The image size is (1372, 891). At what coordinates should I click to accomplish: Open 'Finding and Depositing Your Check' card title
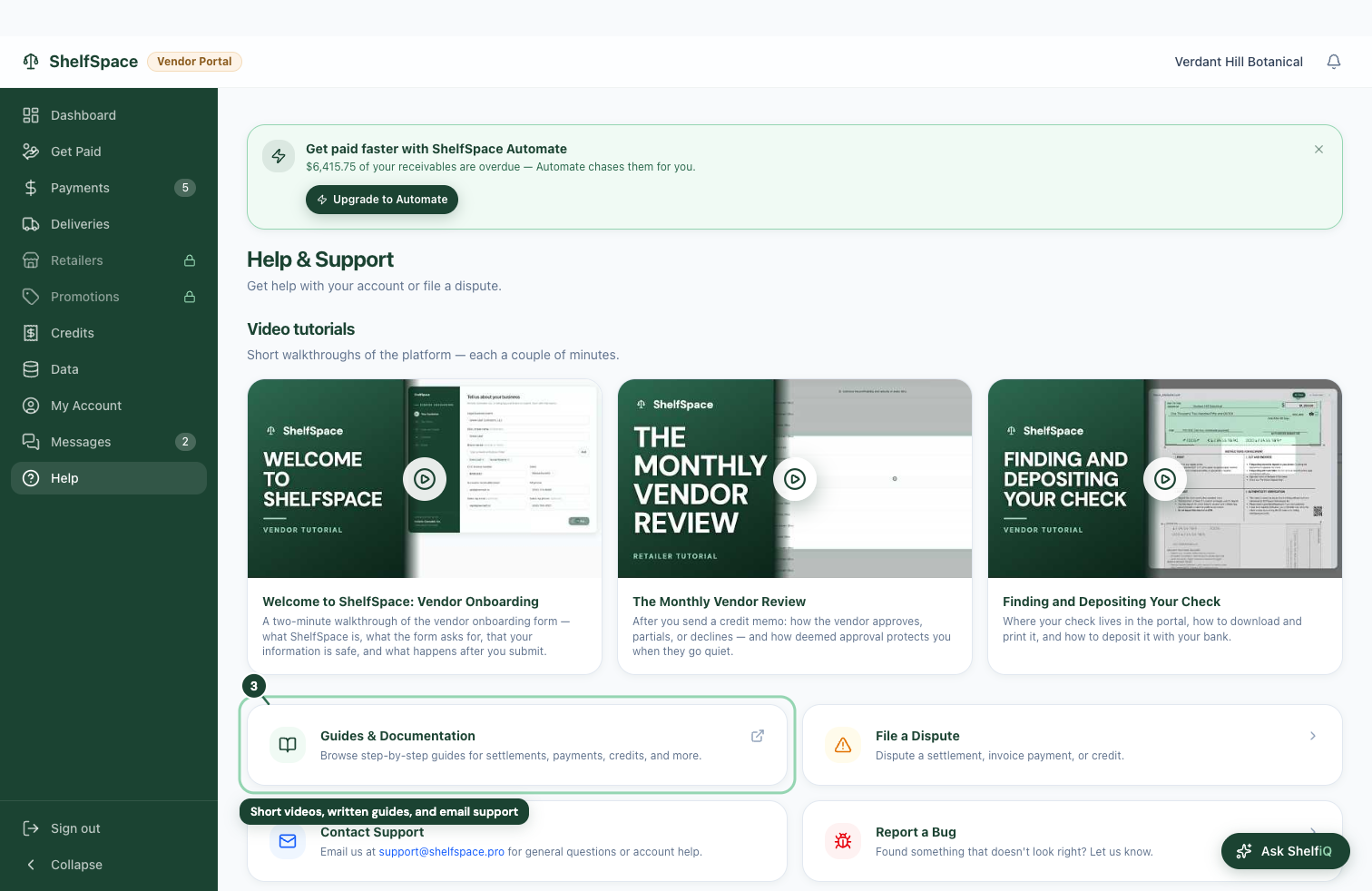click(x=1112, y=602)
